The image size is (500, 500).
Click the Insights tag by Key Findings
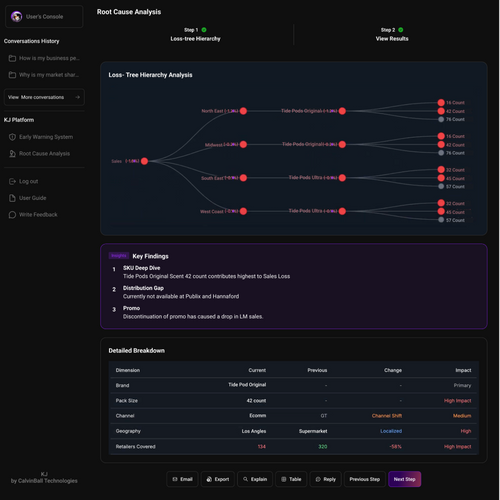coord(119,256)
